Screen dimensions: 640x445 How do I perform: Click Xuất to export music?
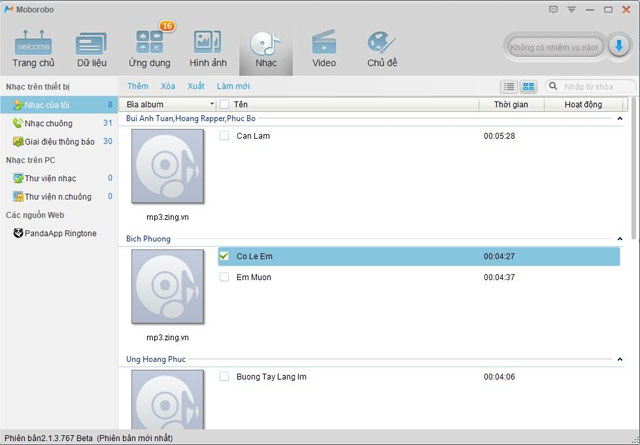[196, 86]
